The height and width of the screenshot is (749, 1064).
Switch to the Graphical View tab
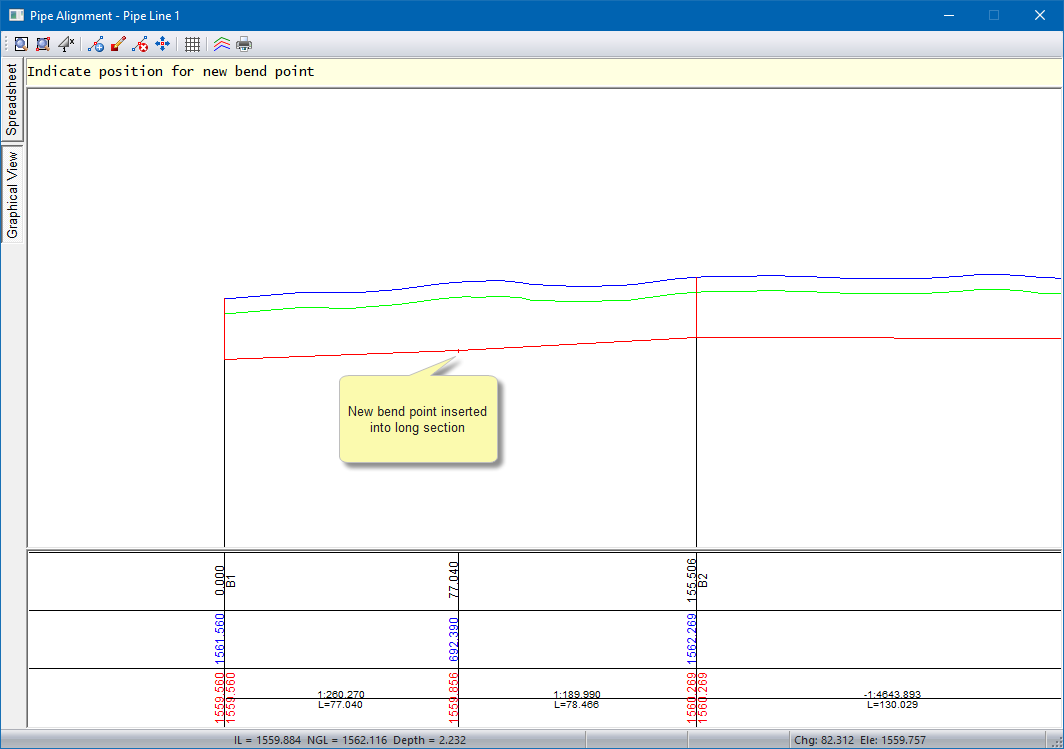12,194
